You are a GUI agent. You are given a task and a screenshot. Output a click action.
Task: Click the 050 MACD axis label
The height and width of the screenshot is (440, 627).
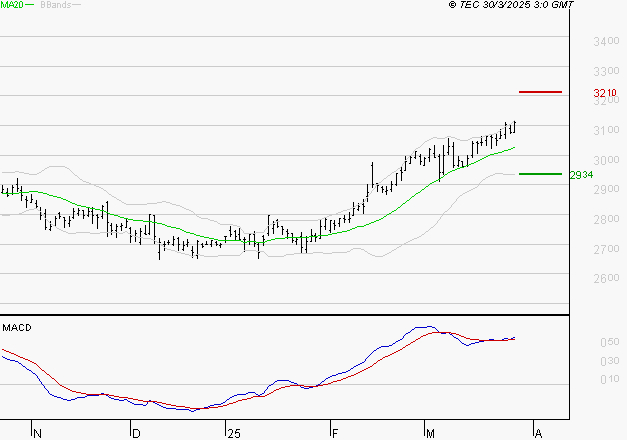[610, 342]
